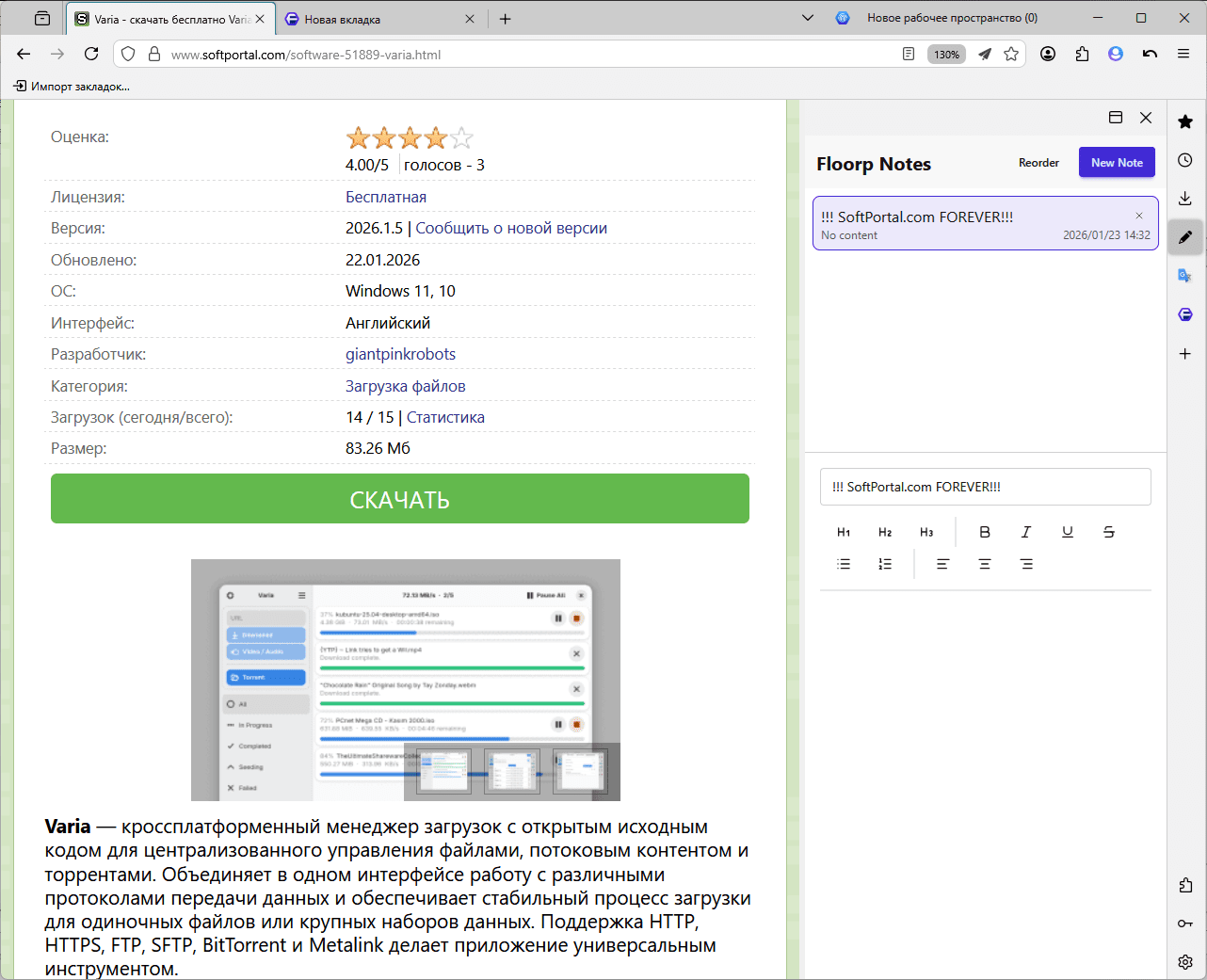Toggle strikethrough formatting in Floorp Notes
The width and height of the screenshot is (1207, 980).
1109,532
